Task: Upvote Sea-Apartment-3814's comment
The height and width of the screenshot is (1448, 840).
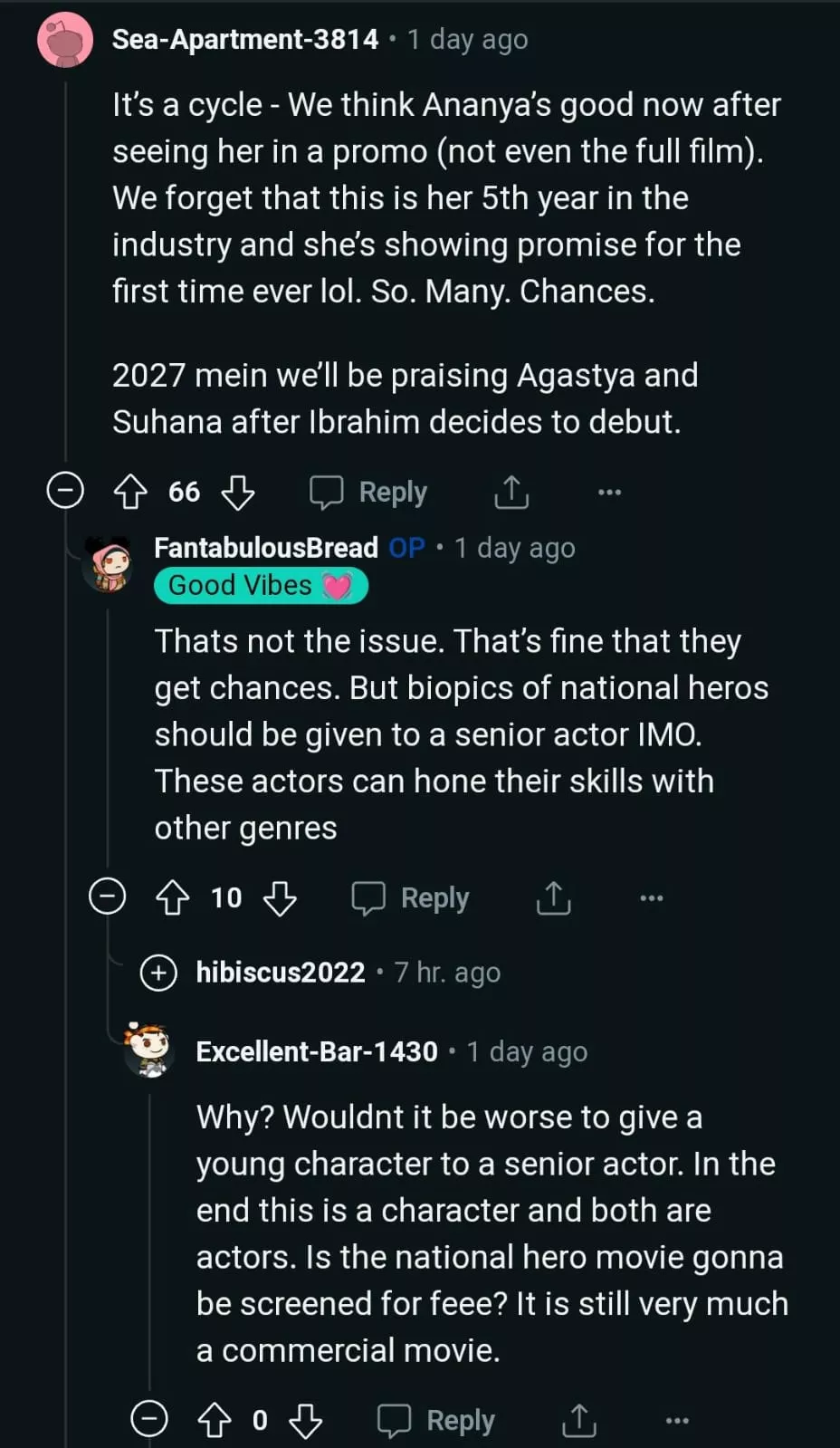Action: [x=130, y=492]
